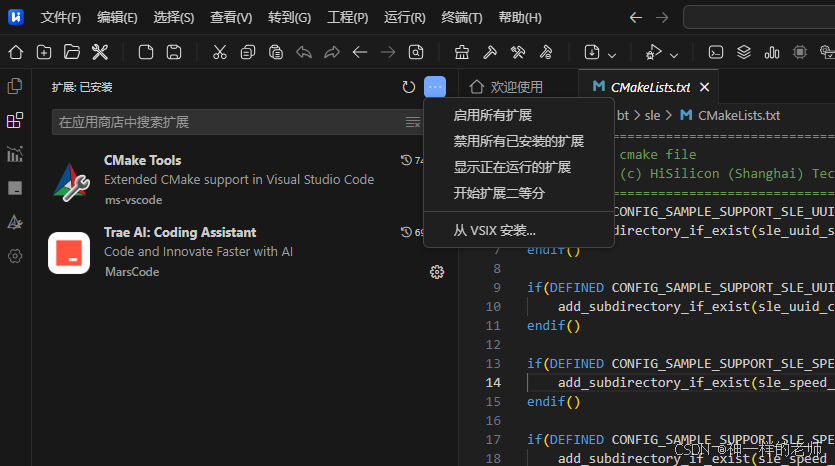Click the home toolbar icon
835x466 pixels.
[16, 52]
